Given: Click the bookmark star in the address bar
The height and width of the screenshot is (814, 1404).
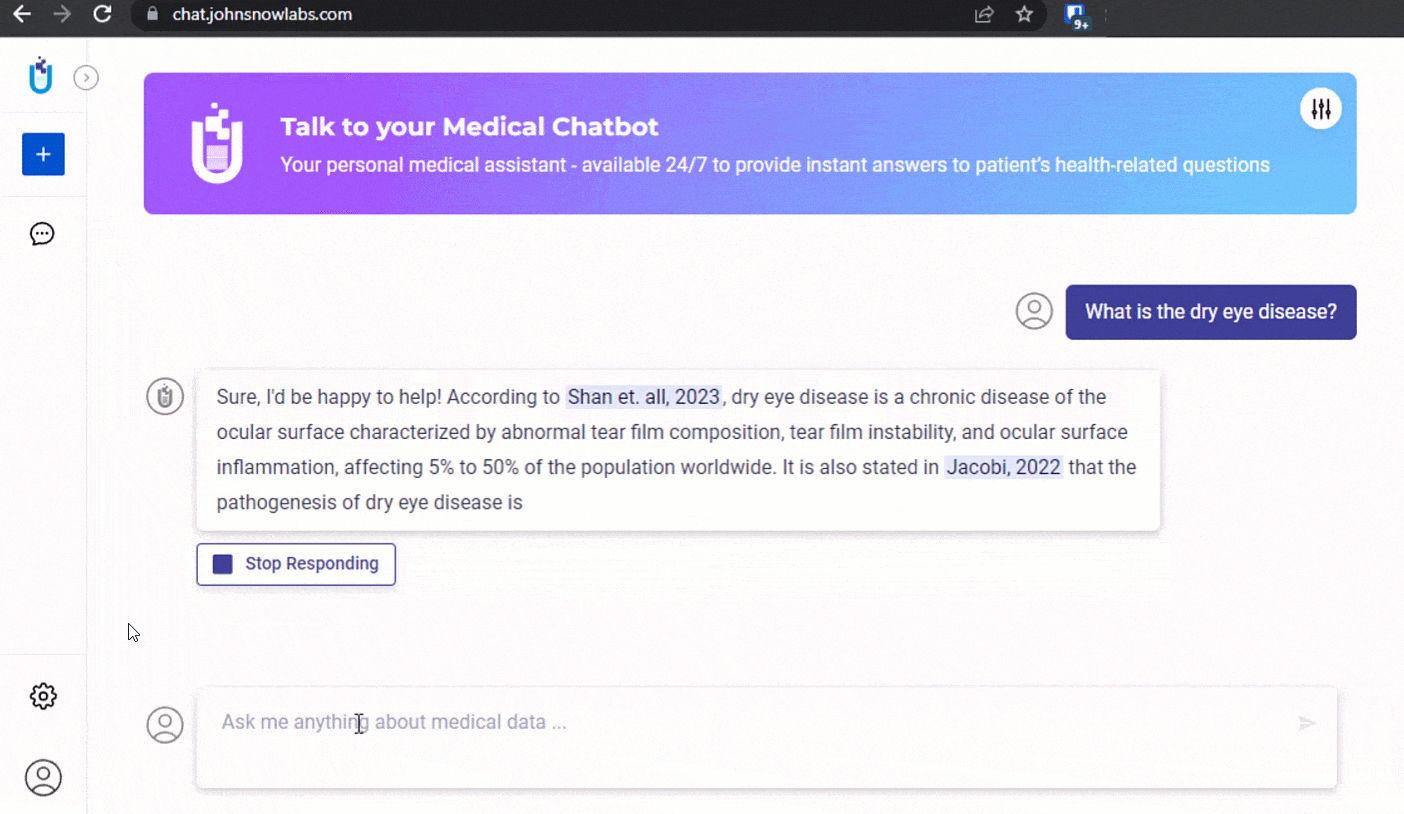Looking at the screenshot, I should point(1025,15).
